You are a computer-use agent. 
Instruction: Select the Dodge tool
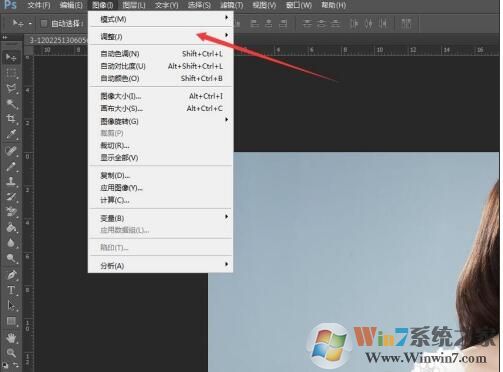11,258
